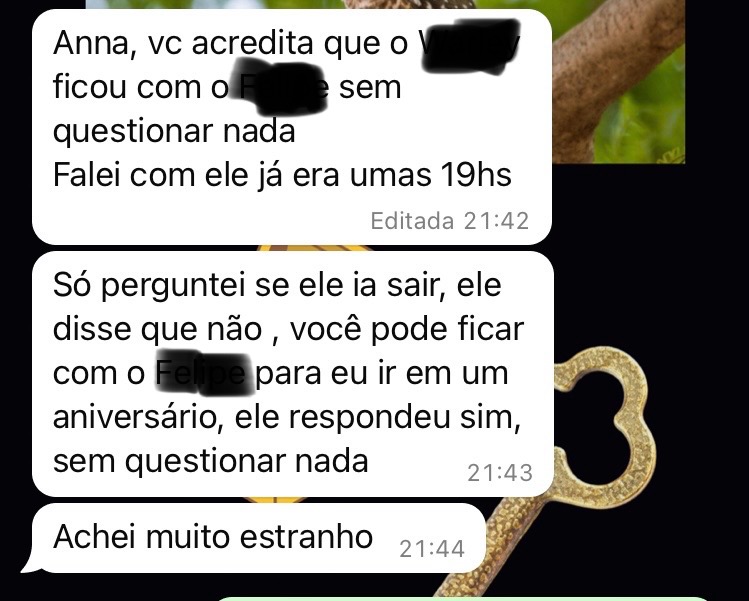The width and height of the screenshot is (749, 601).
Task: Click the redacted name after "ficou com o"
Action: pos(283,87)
